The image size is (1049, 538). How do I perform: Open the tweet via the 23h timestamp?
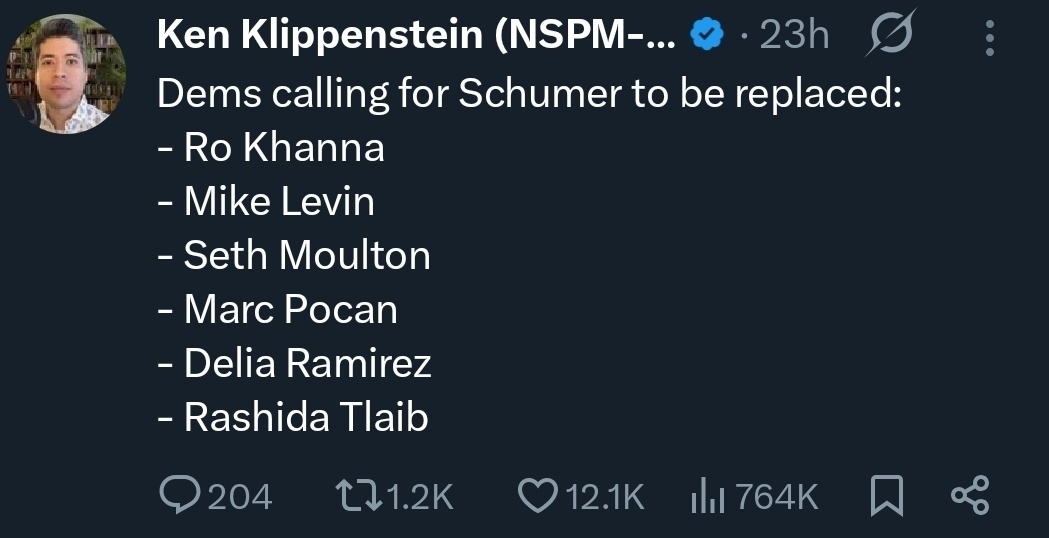(x=795, y=37)
